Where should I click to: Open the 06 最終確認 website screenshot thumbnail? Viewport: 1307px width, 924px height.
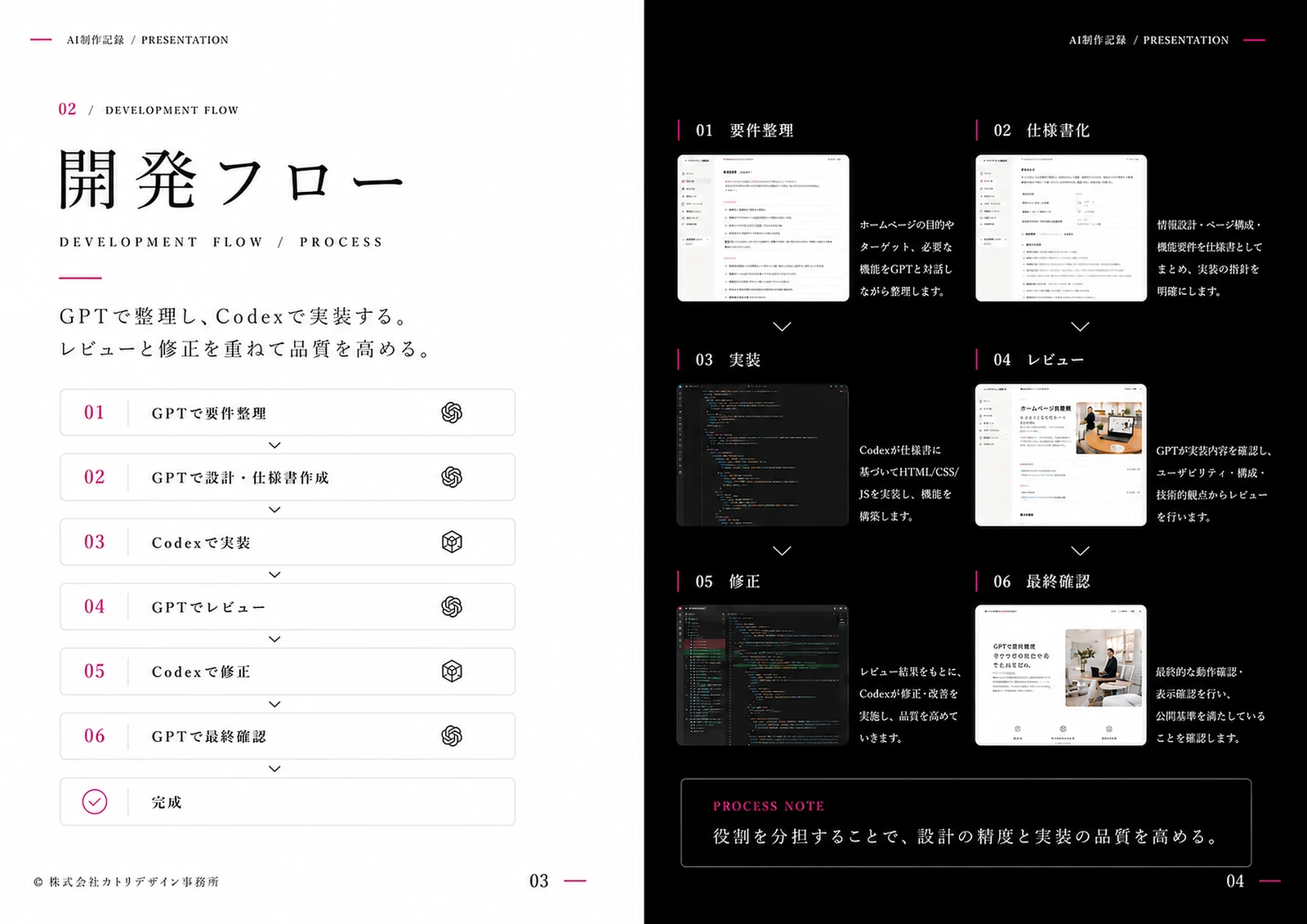pyautogui.click(x=1061, y=675)
